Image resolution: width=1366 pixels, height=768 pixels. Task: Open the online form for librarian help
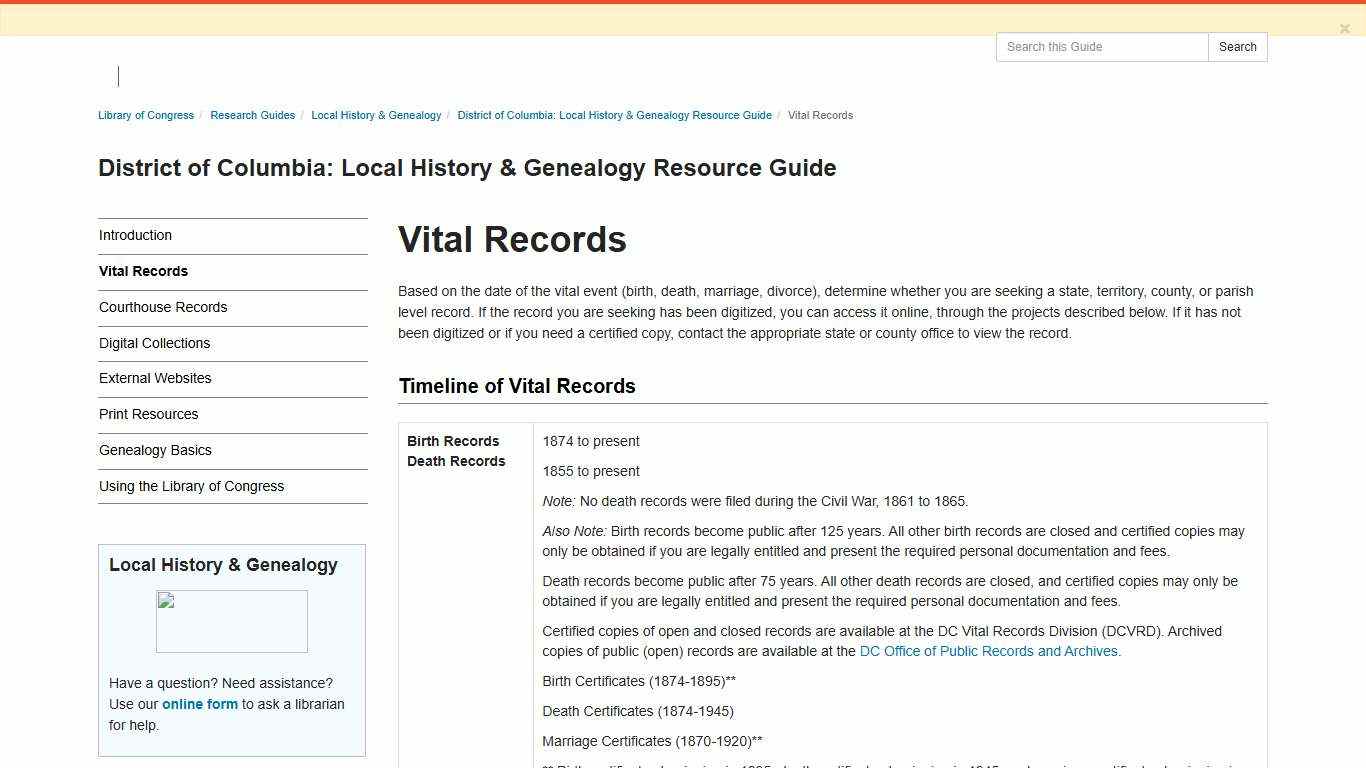pyautogui.click(x=199, y=704)
